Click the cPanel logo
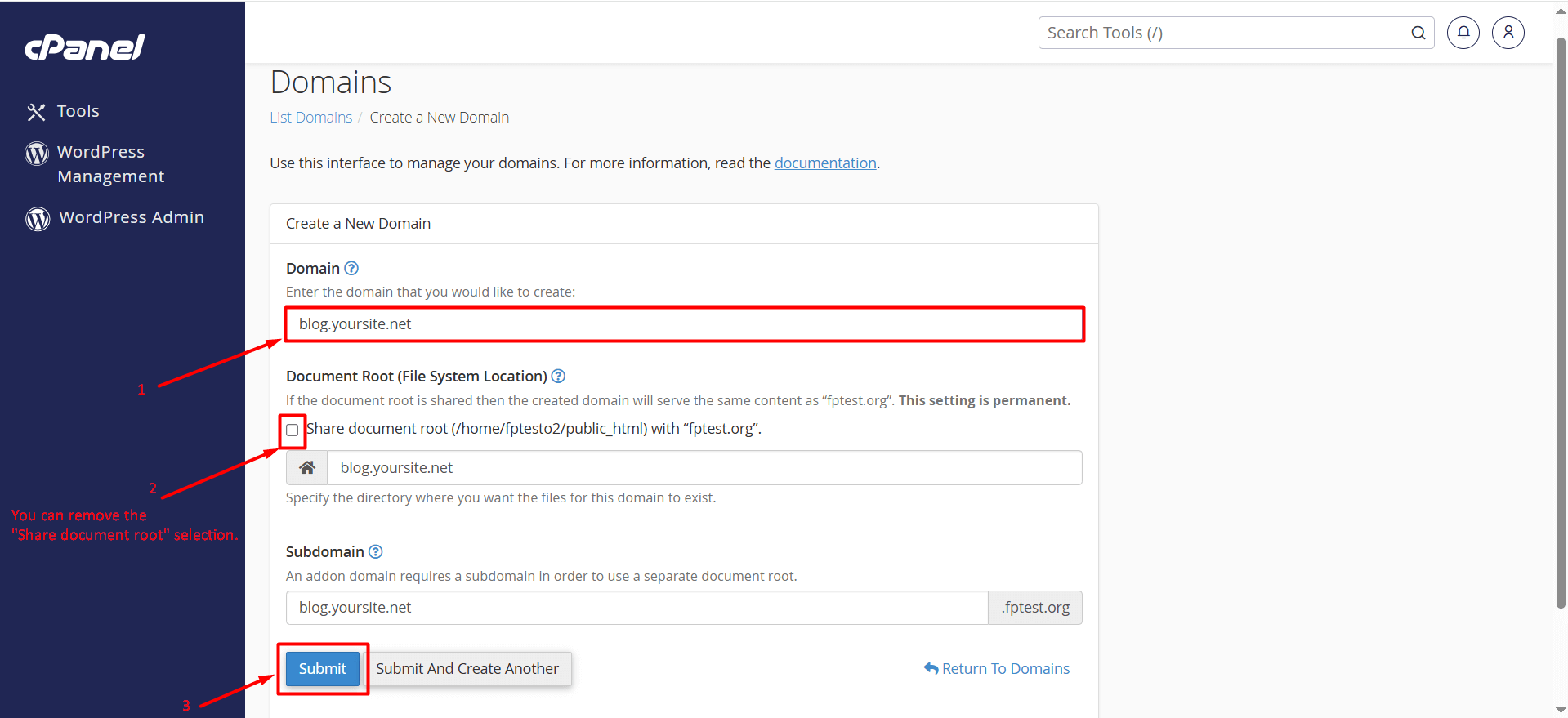 (x=85, y=47)
